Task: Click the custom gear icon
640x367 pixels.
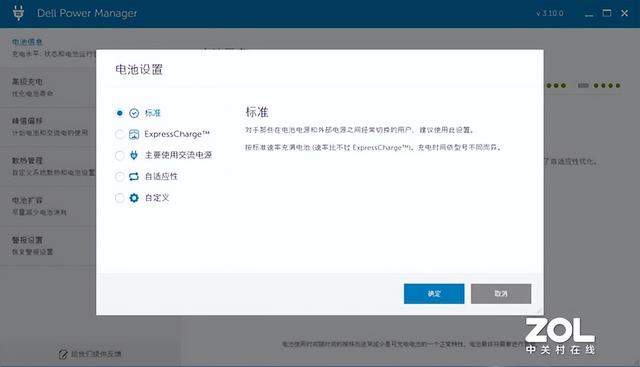Action: coord(134,198)
